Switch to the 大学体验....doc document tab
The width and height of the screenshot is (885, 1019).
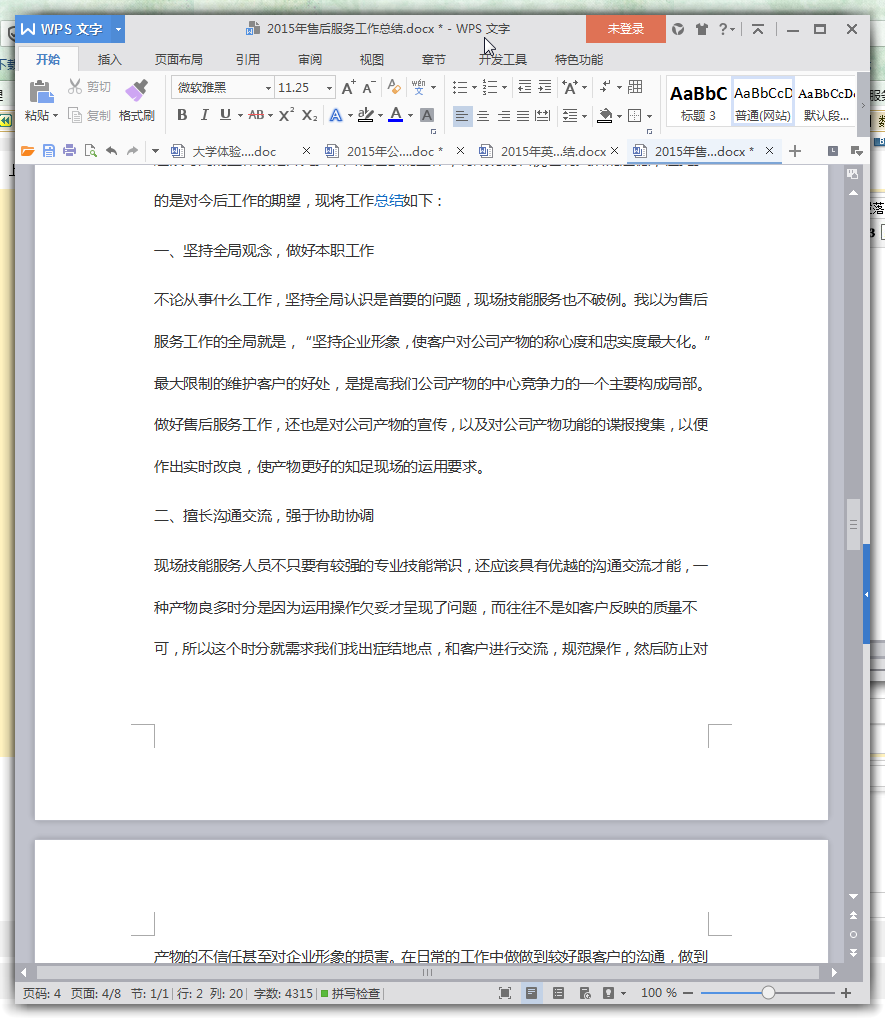(x=234, y=151)
